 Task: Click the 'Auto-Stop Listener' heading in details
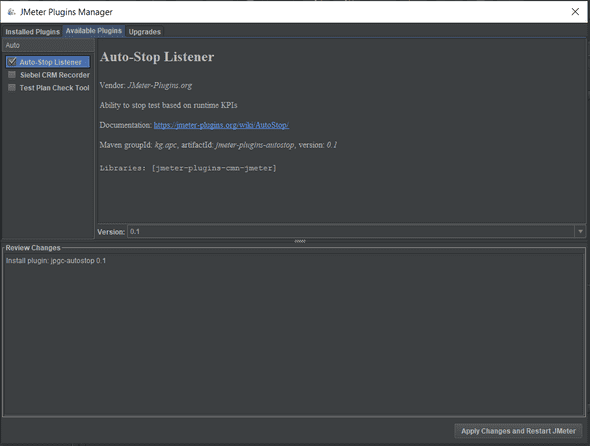coord(157,57)
